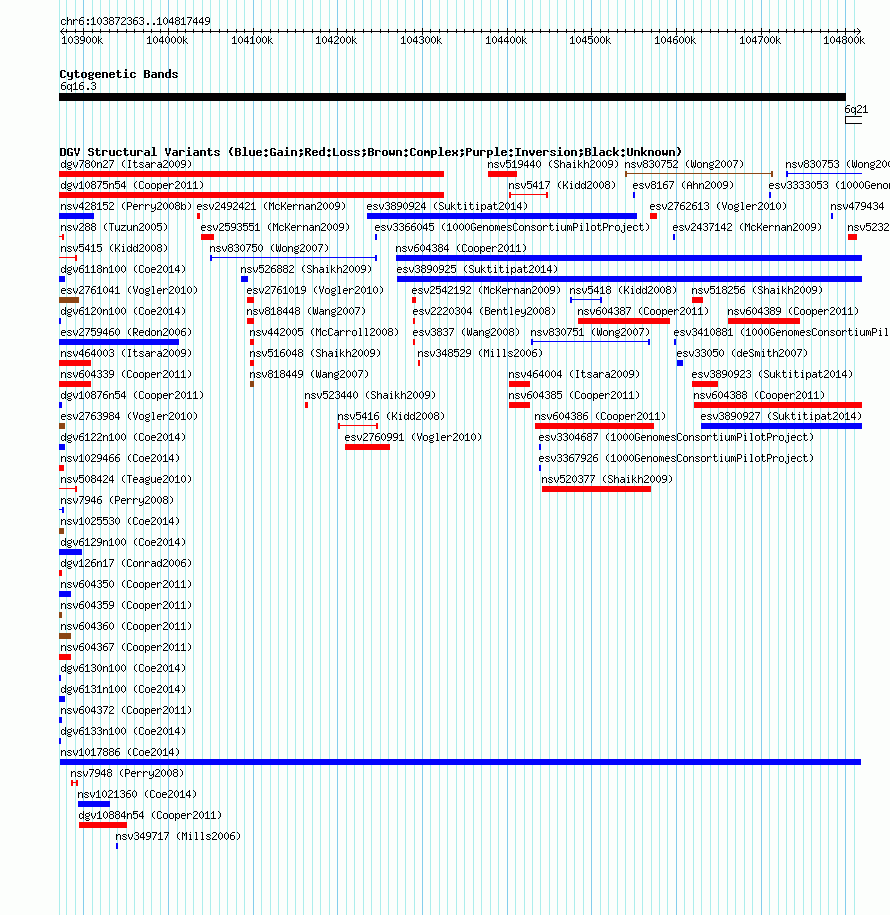Image resolution: width=890 pixels, height=915 pixels.
Task: Click the 104500k ruler label
Action: pos(590,40)
